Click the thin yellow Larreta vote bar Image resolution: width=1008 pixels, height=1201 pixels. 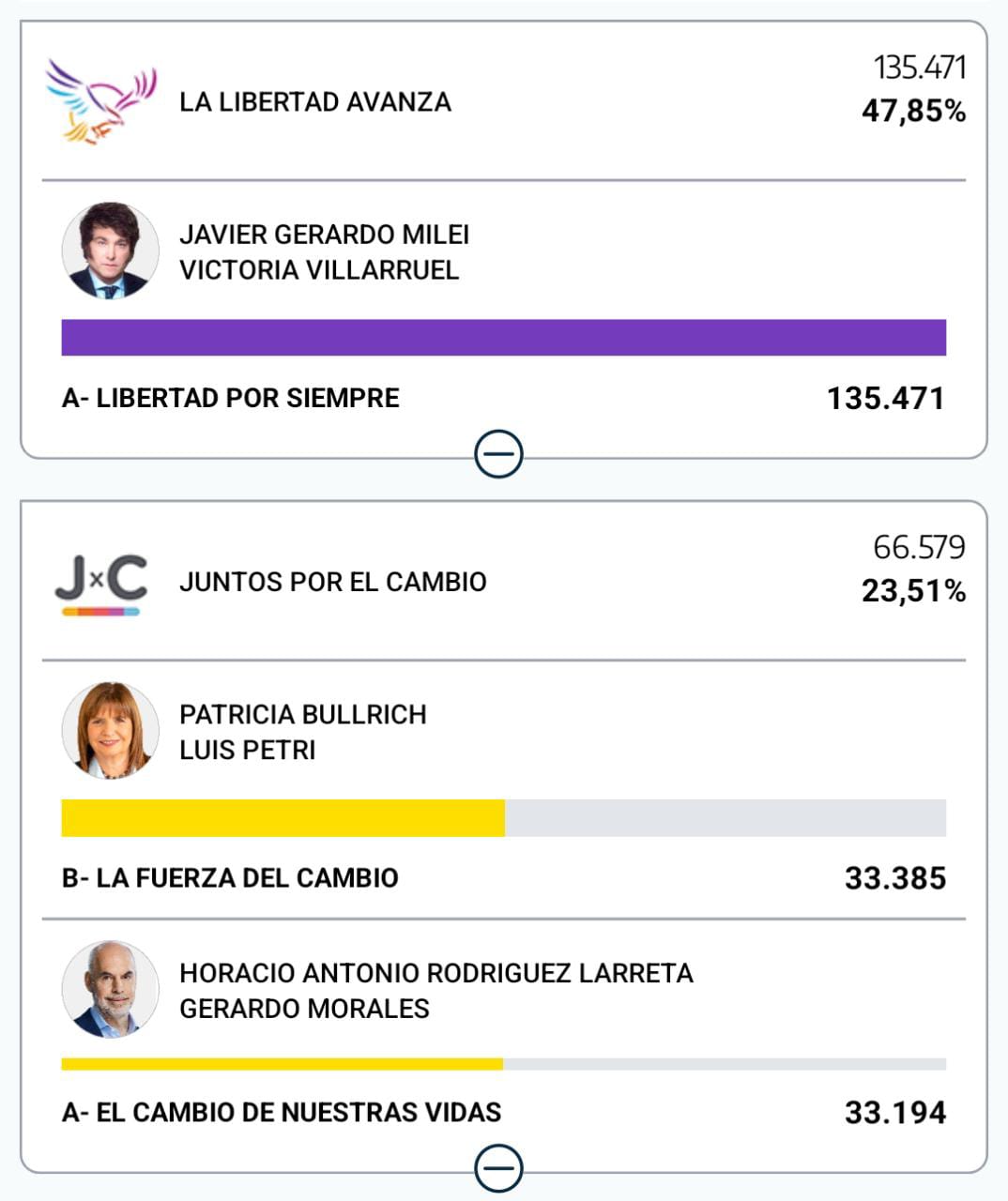[x=282, y=1064]
